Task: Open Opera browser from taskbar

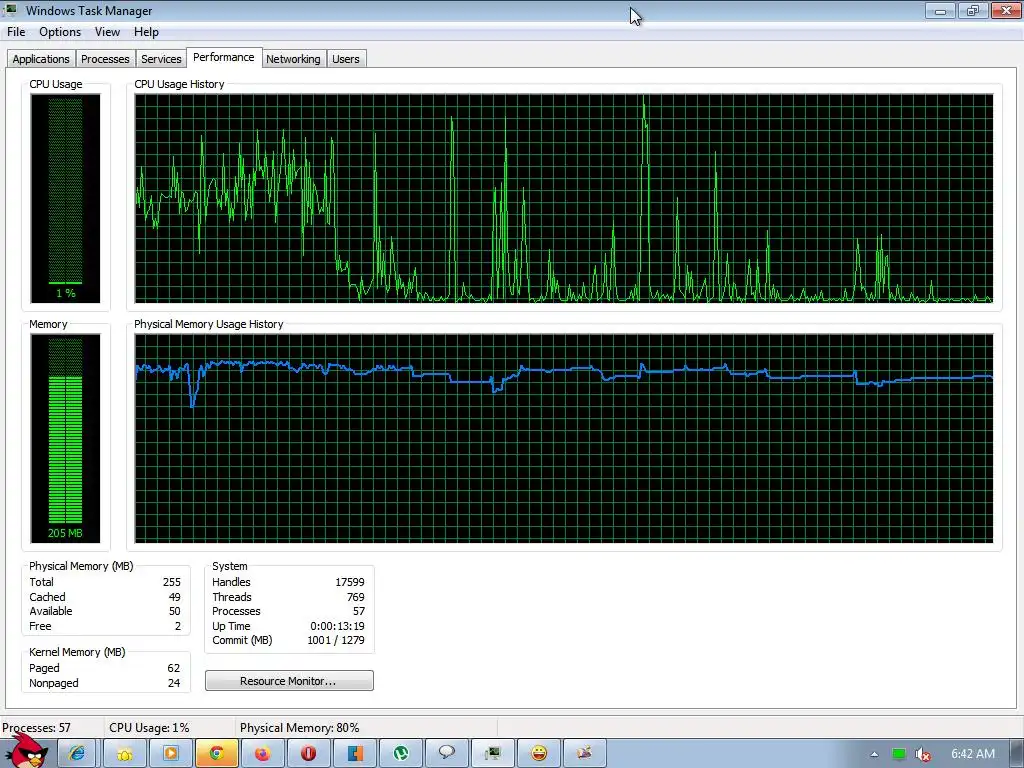Action: pos(308,754)
